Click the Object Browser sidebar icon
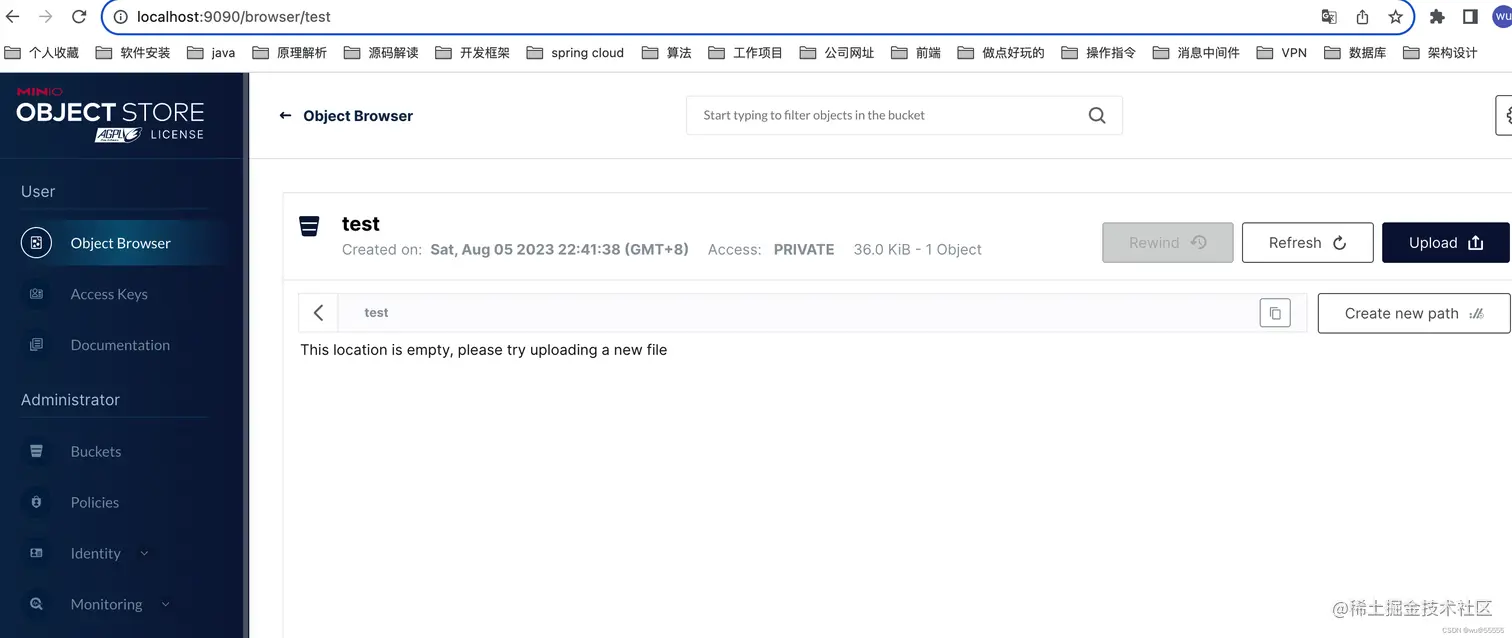This screenshot has width=1512, height=638. click(37, 243)
